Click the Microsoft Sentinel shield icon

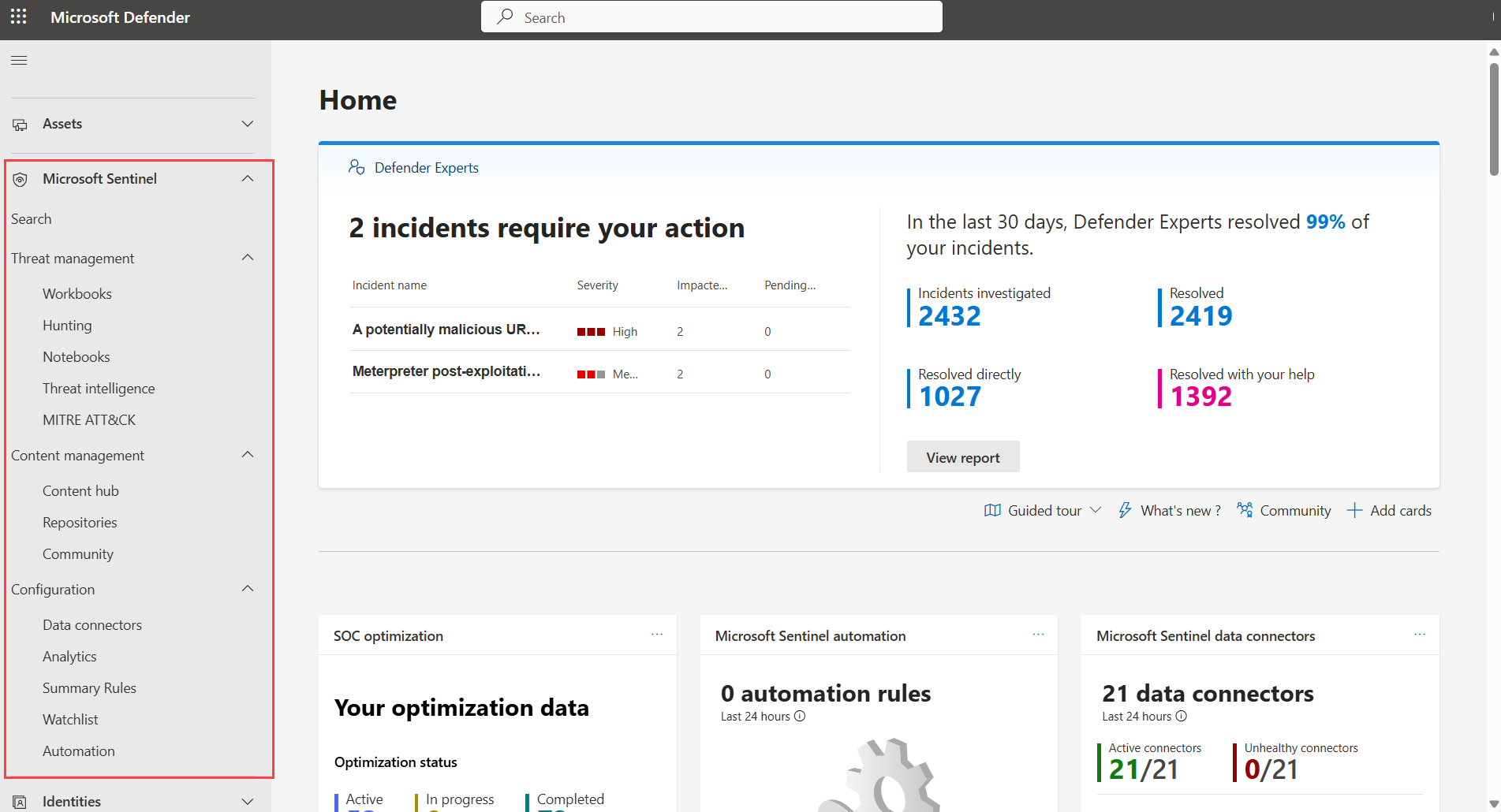click(x=19, y=179)
